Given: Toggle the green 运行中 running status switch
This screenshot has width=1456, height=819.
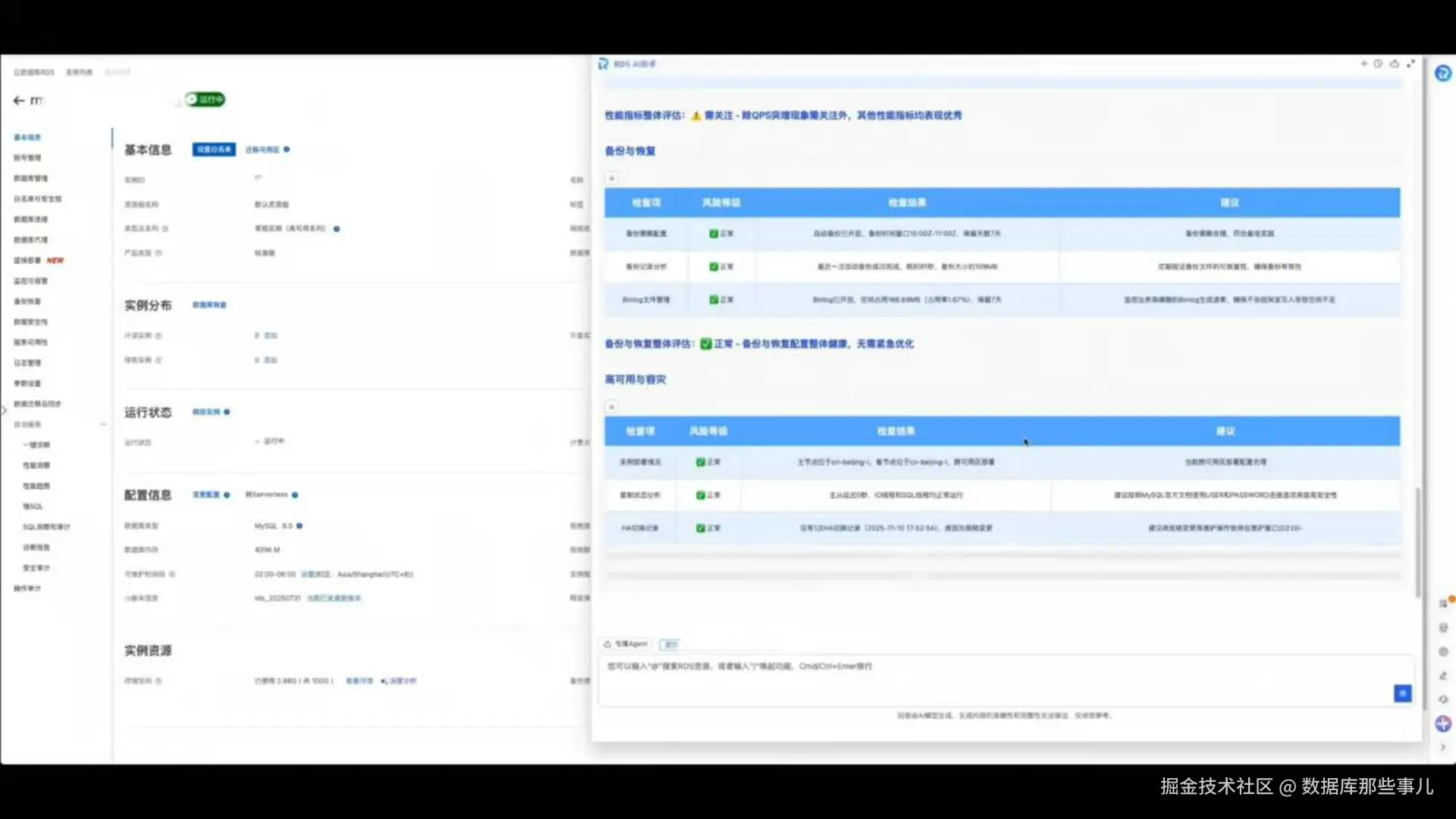Looking at the screenshot, I should 205,99.
